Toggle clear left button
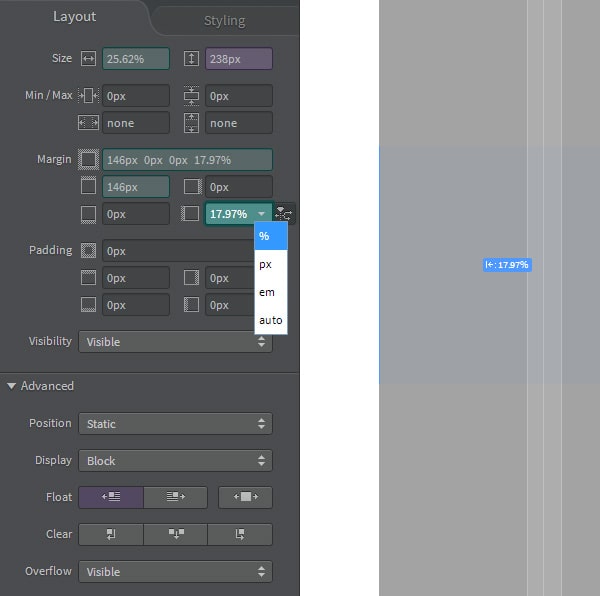Screen dimensions: 600x596 tap(111, 534)
